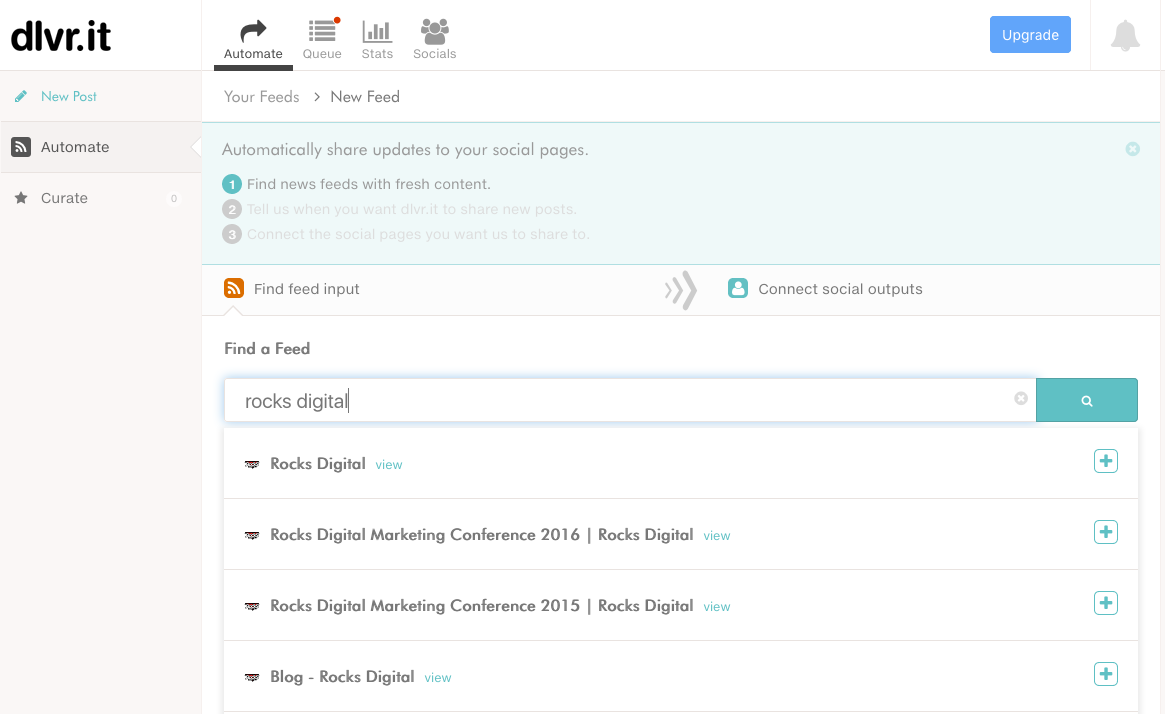
Task: Add the Marketing Conference 2016 feed
Action: coord(1106,532)
